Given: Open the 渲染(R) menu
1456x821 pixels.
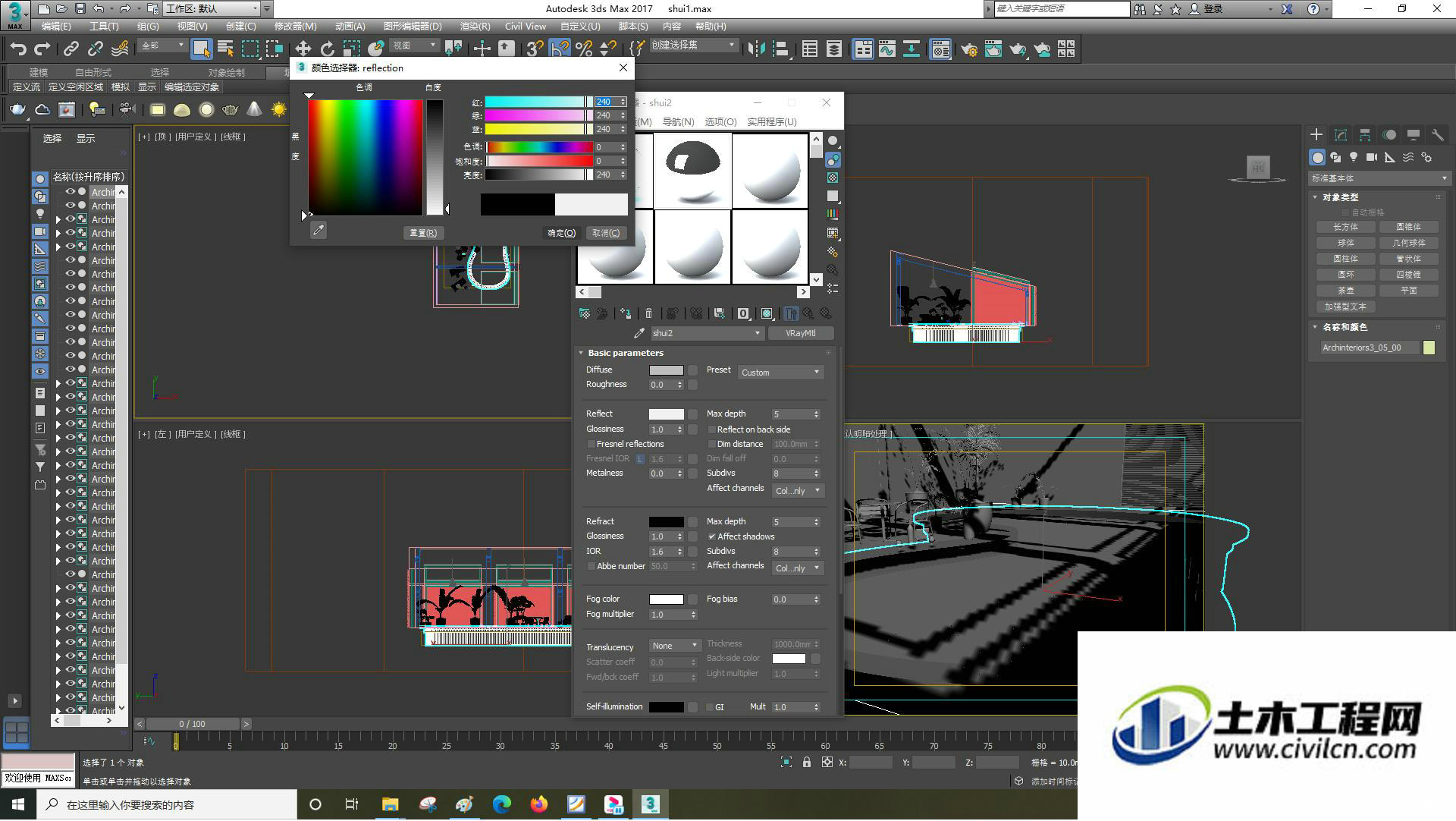Looking at the screenshot, I should tap(475, 26).
